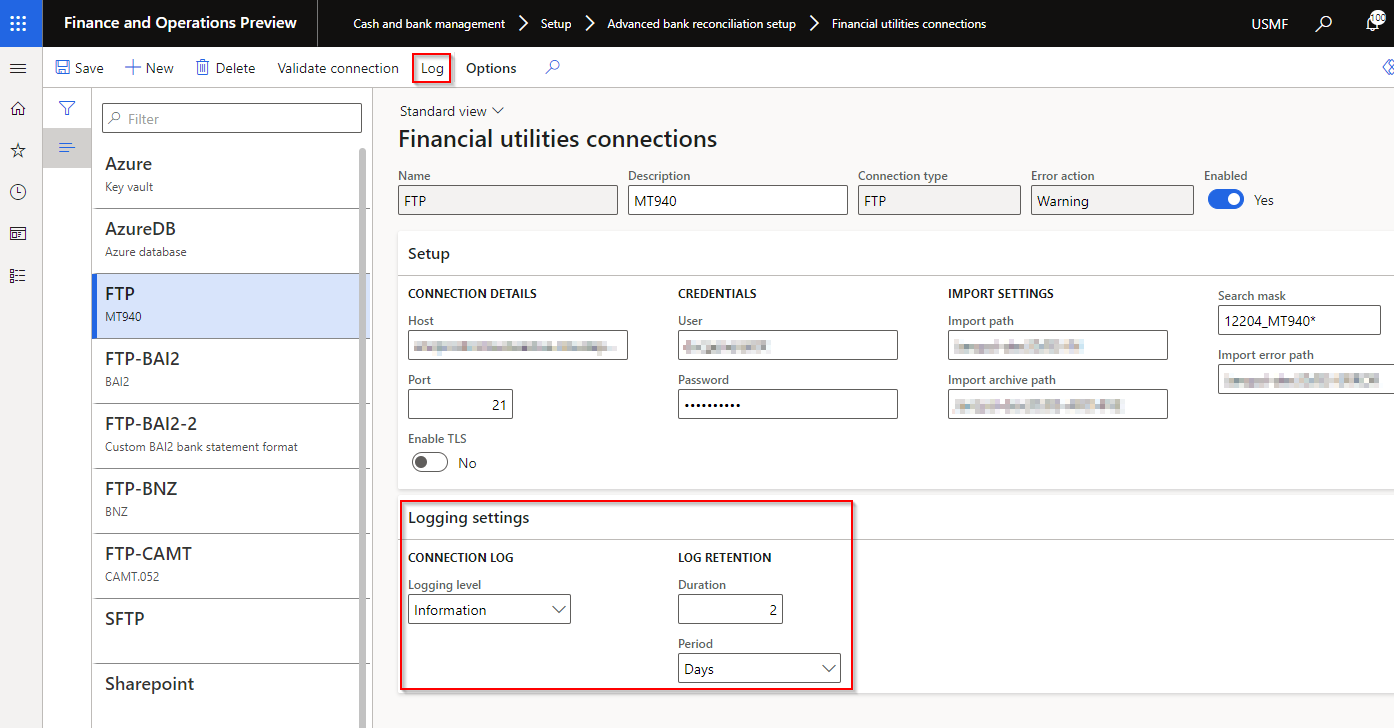Click Log in the action bar
Screen dimensions: 1394x728
432,68
